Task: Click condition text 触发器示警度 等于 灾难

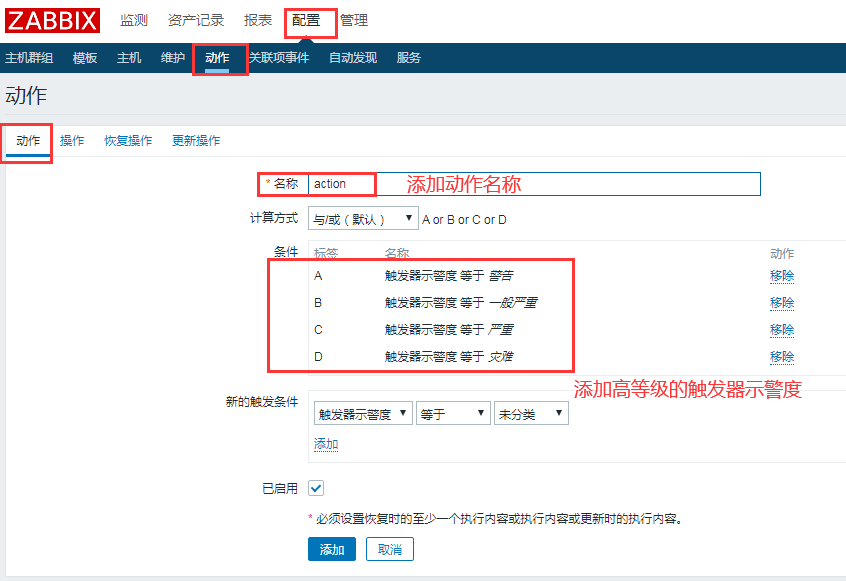Action: [x=449, y=357]
